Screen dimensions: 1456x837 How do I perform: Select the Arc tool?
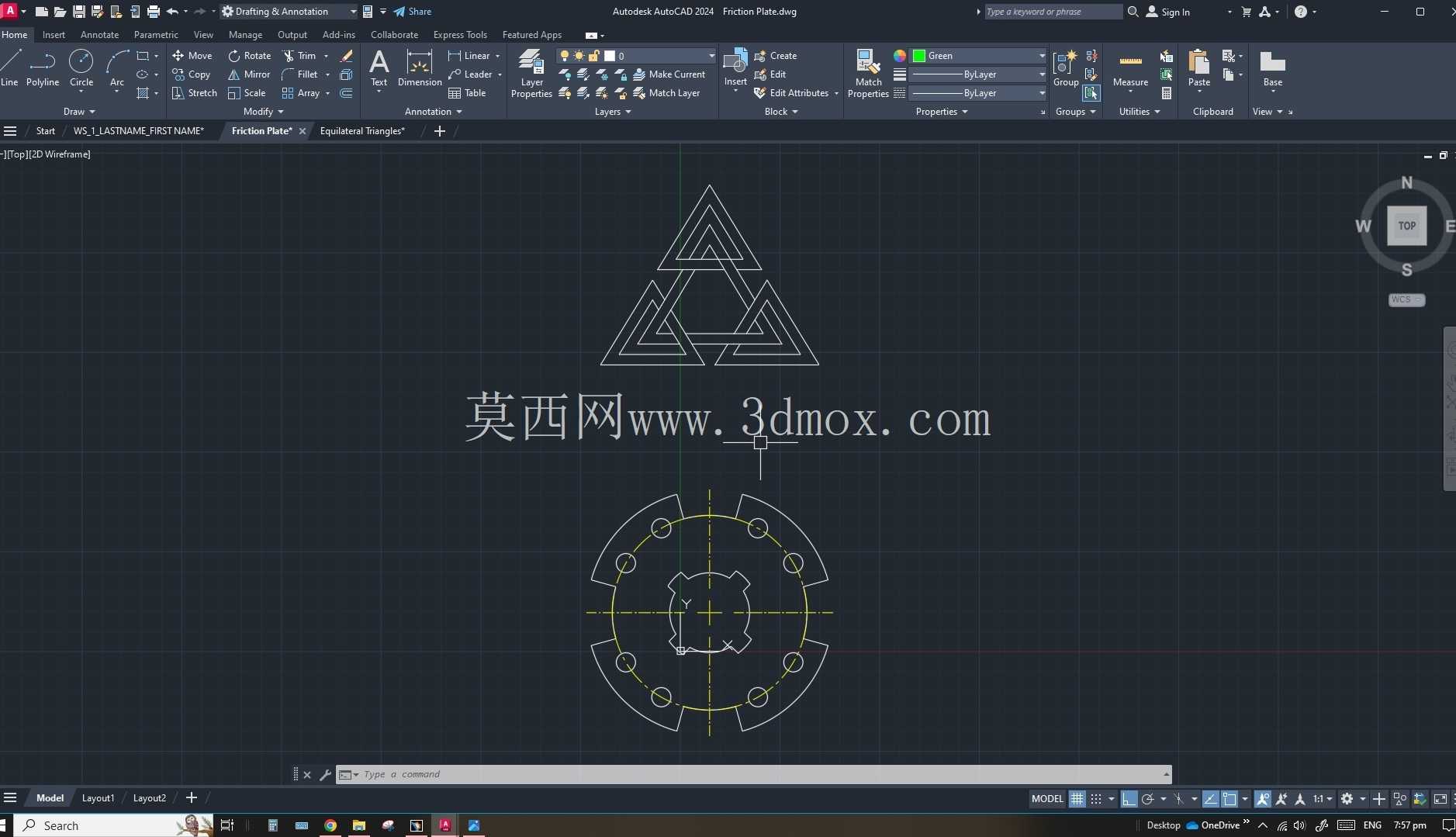point(117,68)
